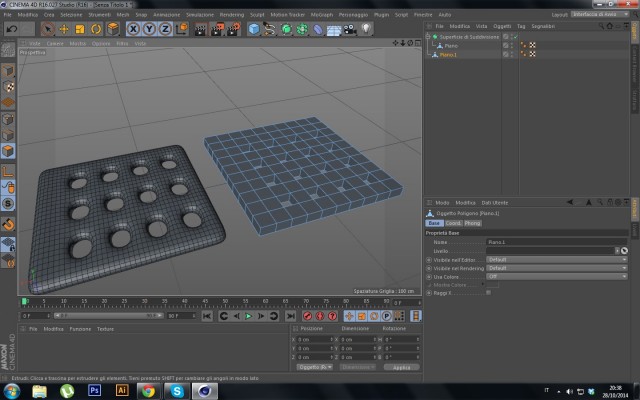Toggle the X axis lock
The height and width of the screenshot is (400, 640).
[133, 29]
